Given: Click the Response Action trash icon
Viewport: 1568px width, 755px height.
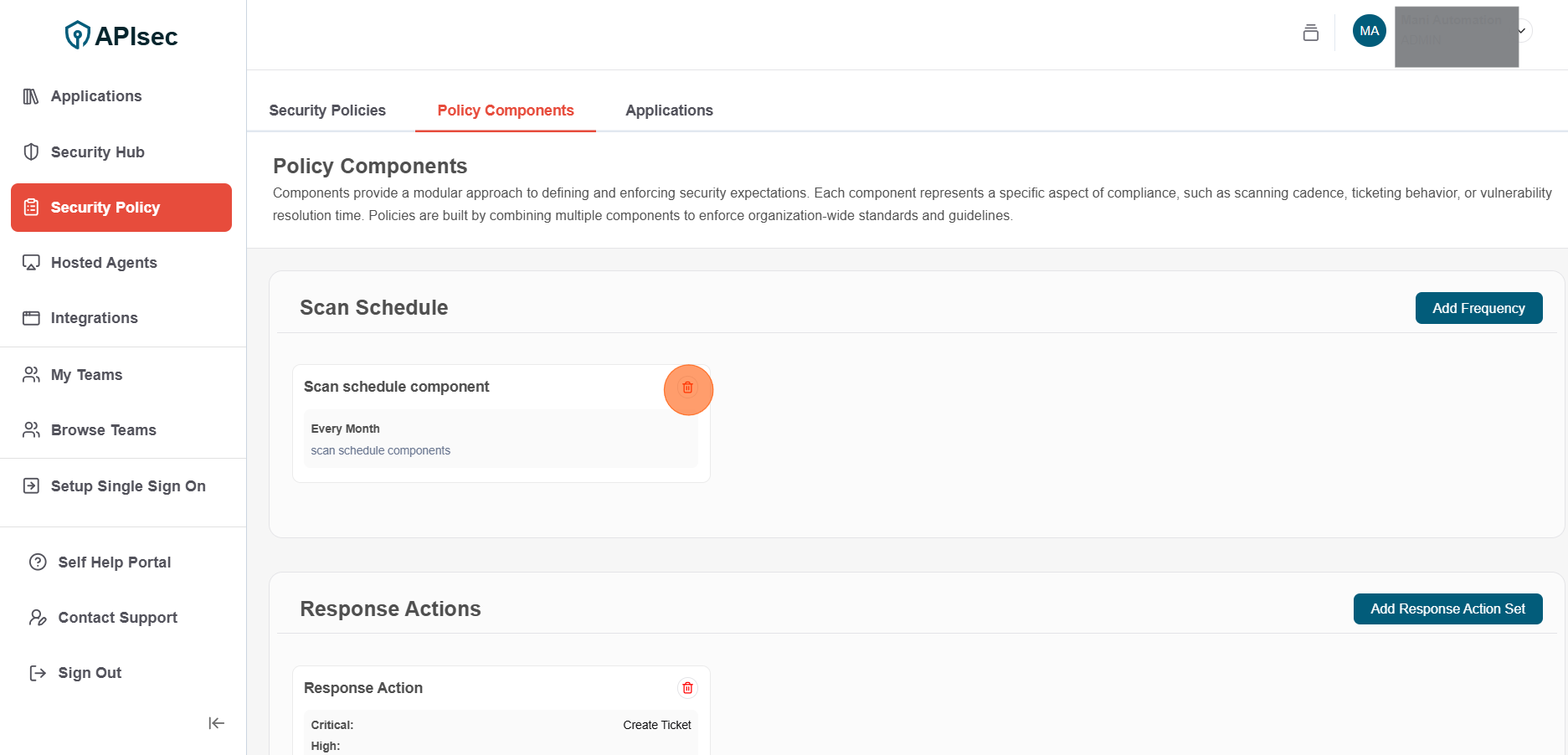Looking at the screenshot, I should click(x=687, y=688).
